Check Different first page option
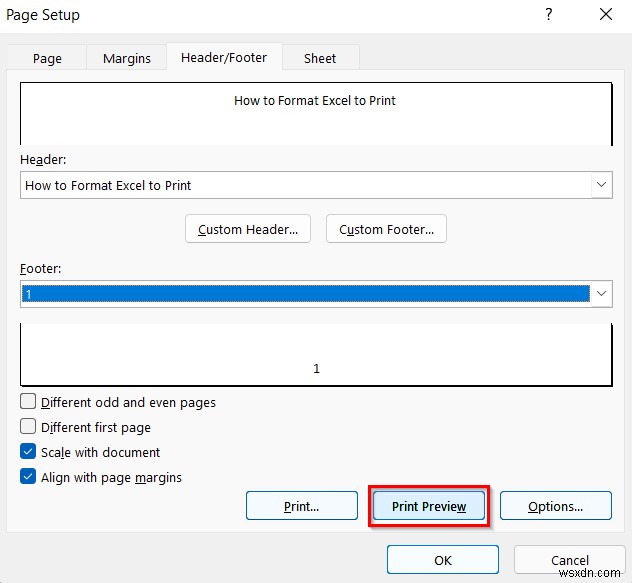 click(28, 427)
